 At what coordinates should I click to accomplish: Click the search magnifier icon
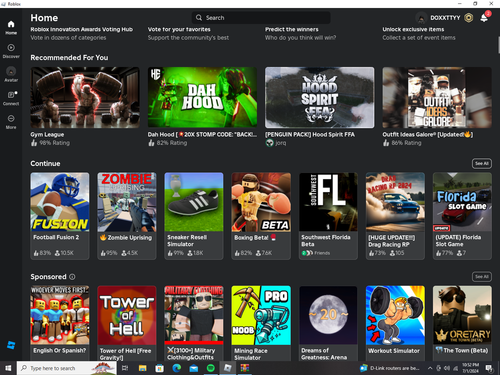199,18
